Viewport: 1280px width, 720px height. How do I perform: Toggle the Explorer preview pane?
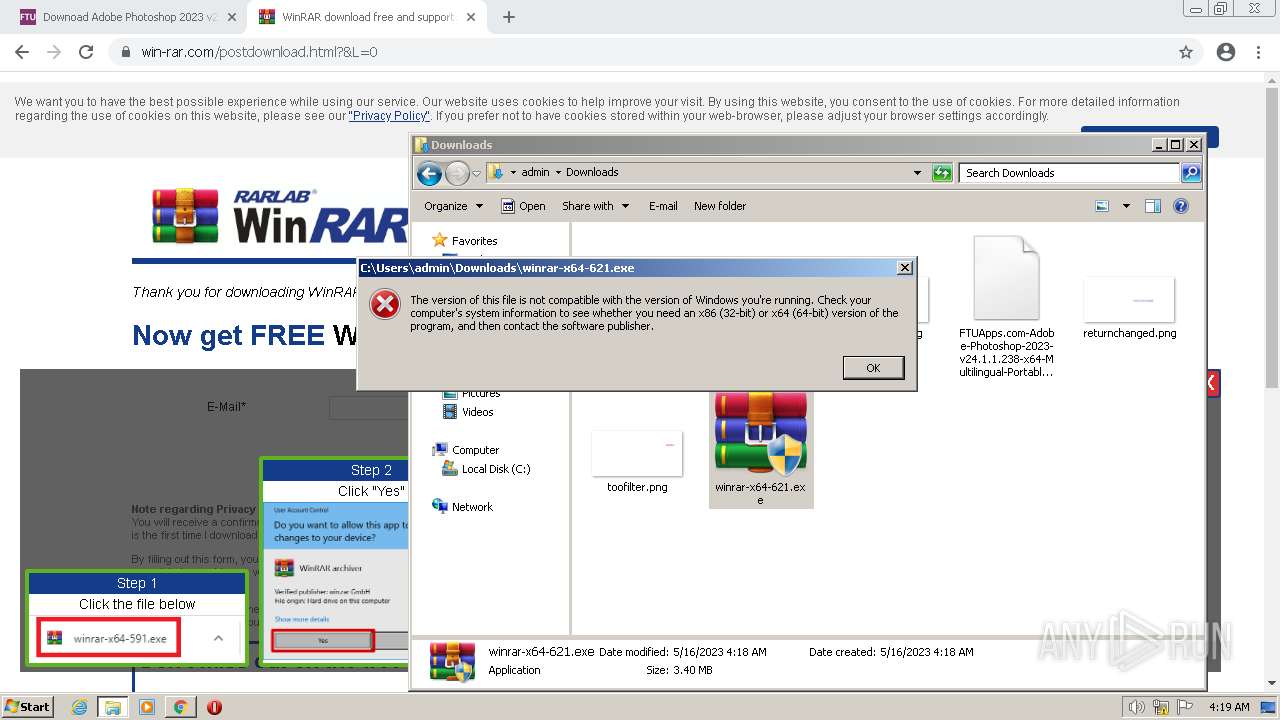[x=1152, y=206]
